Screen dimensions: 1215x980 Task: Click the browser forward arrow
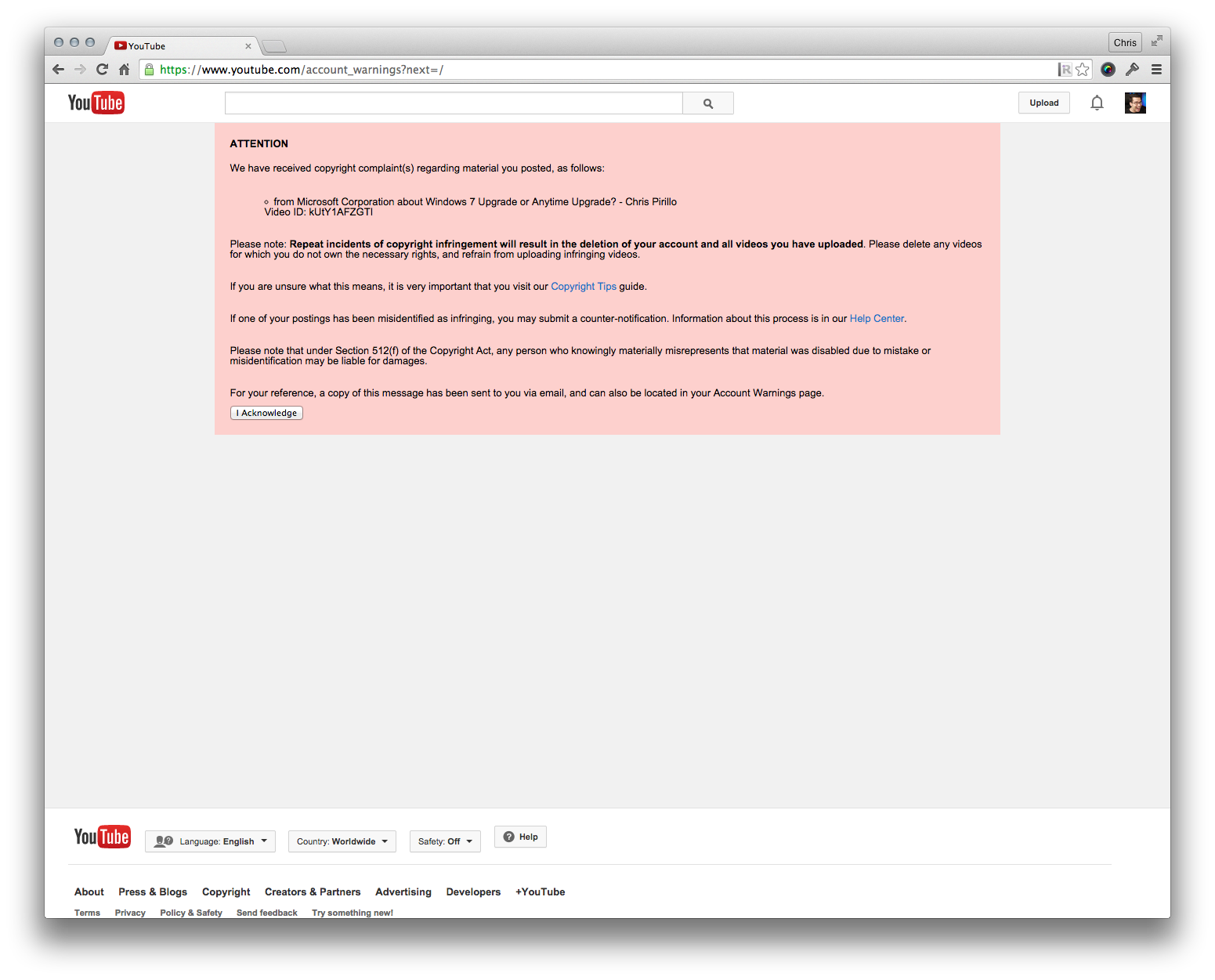(x=80, y=70)
